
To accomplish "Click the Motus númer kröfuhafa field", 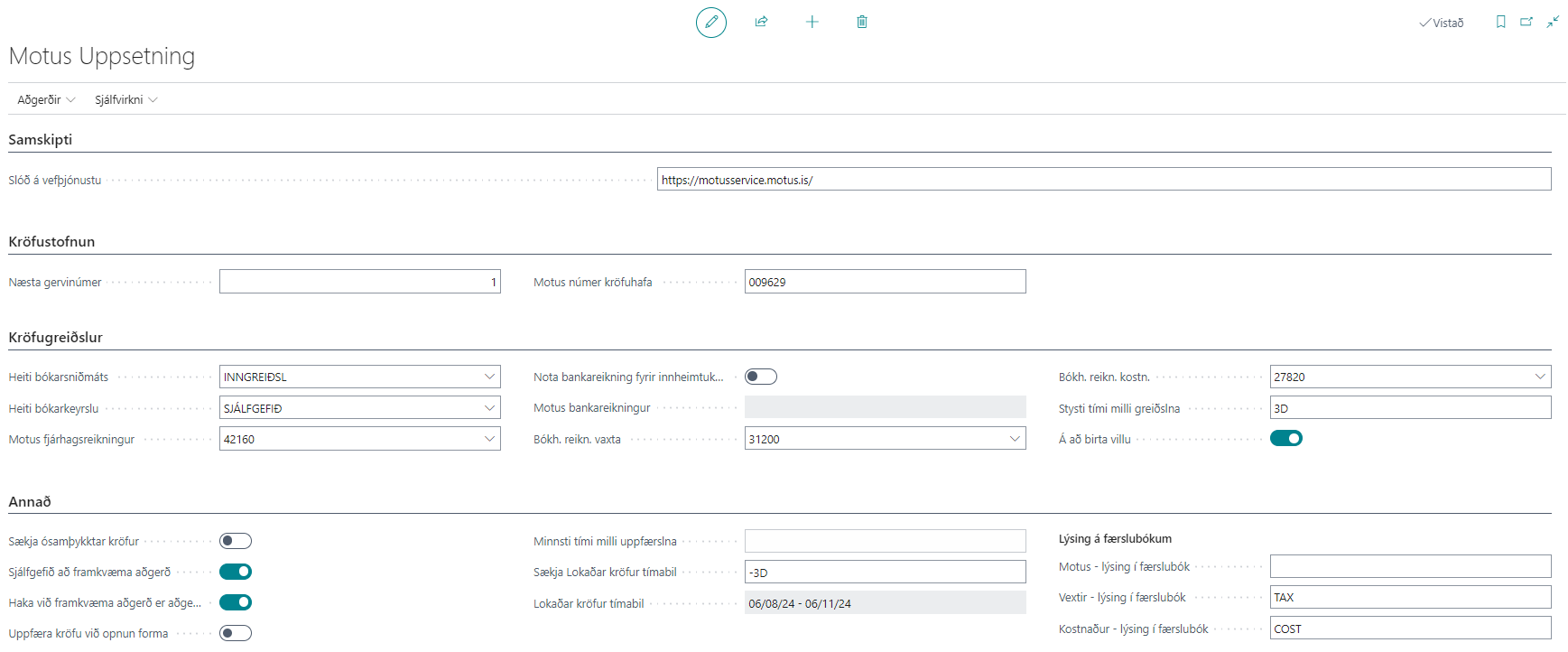I will click(886, 282).
